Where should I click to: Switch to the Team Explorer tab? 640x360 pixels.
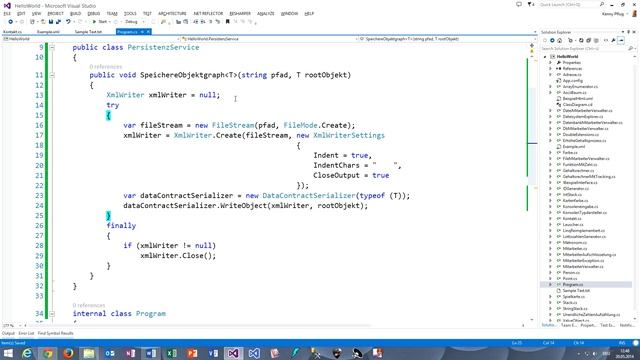(x=568, y=325)
